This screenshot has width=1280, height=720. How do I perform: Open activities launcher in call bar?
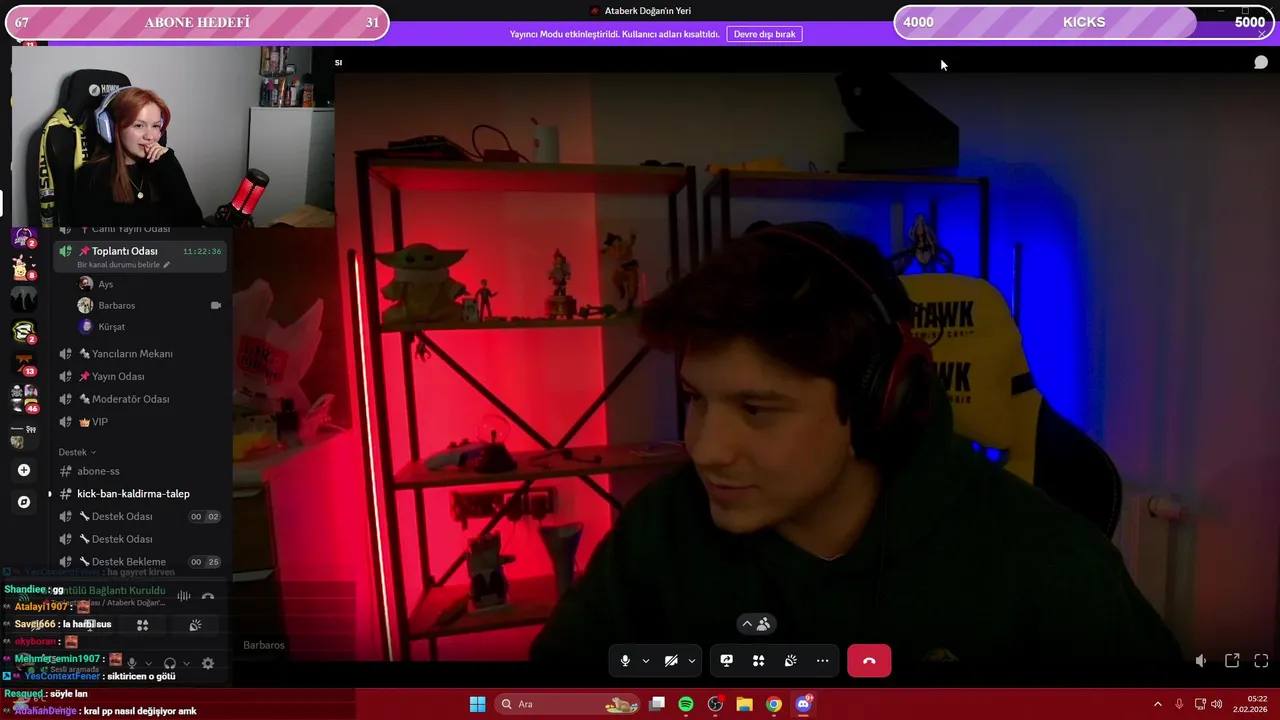[759, 661]
